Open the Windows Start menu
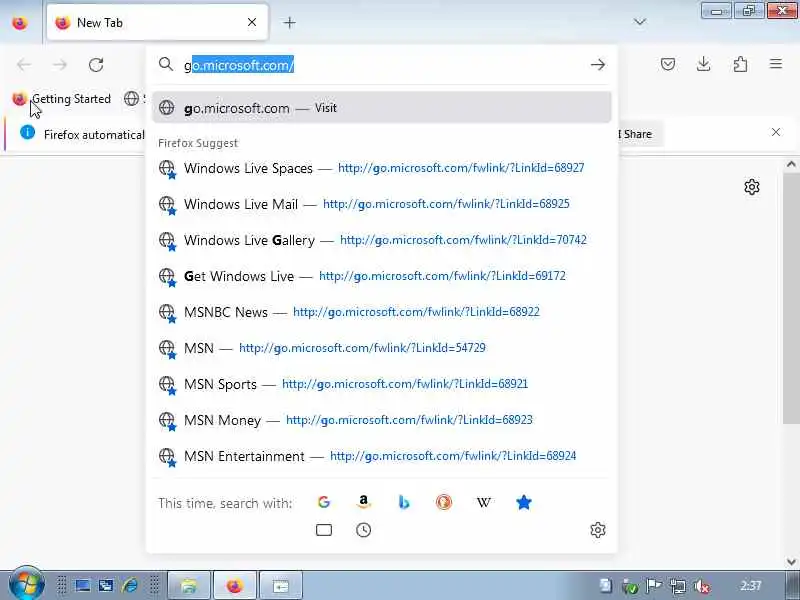Viewport: 800px width, 600px height. point(27,584)
